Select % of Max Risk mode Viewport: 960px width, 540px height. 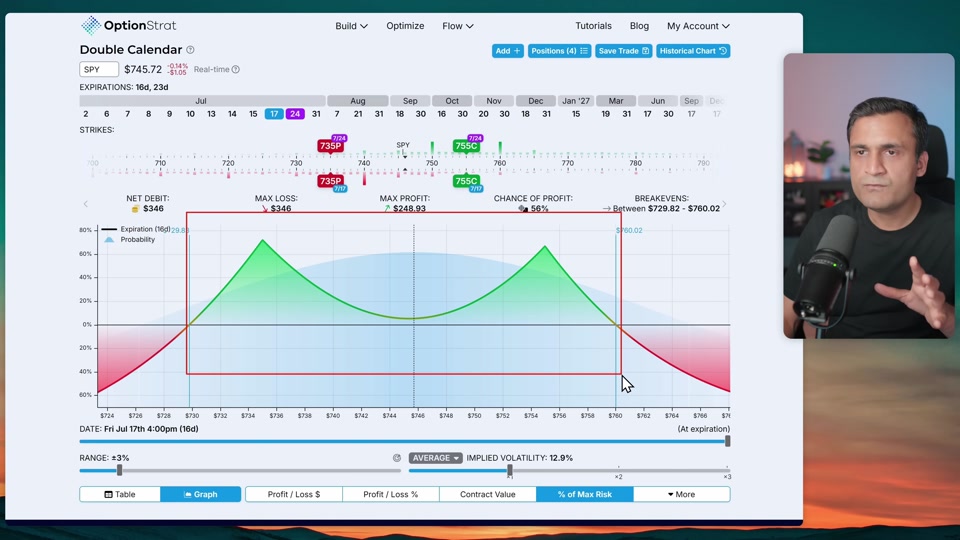click(x=585, y=494)
